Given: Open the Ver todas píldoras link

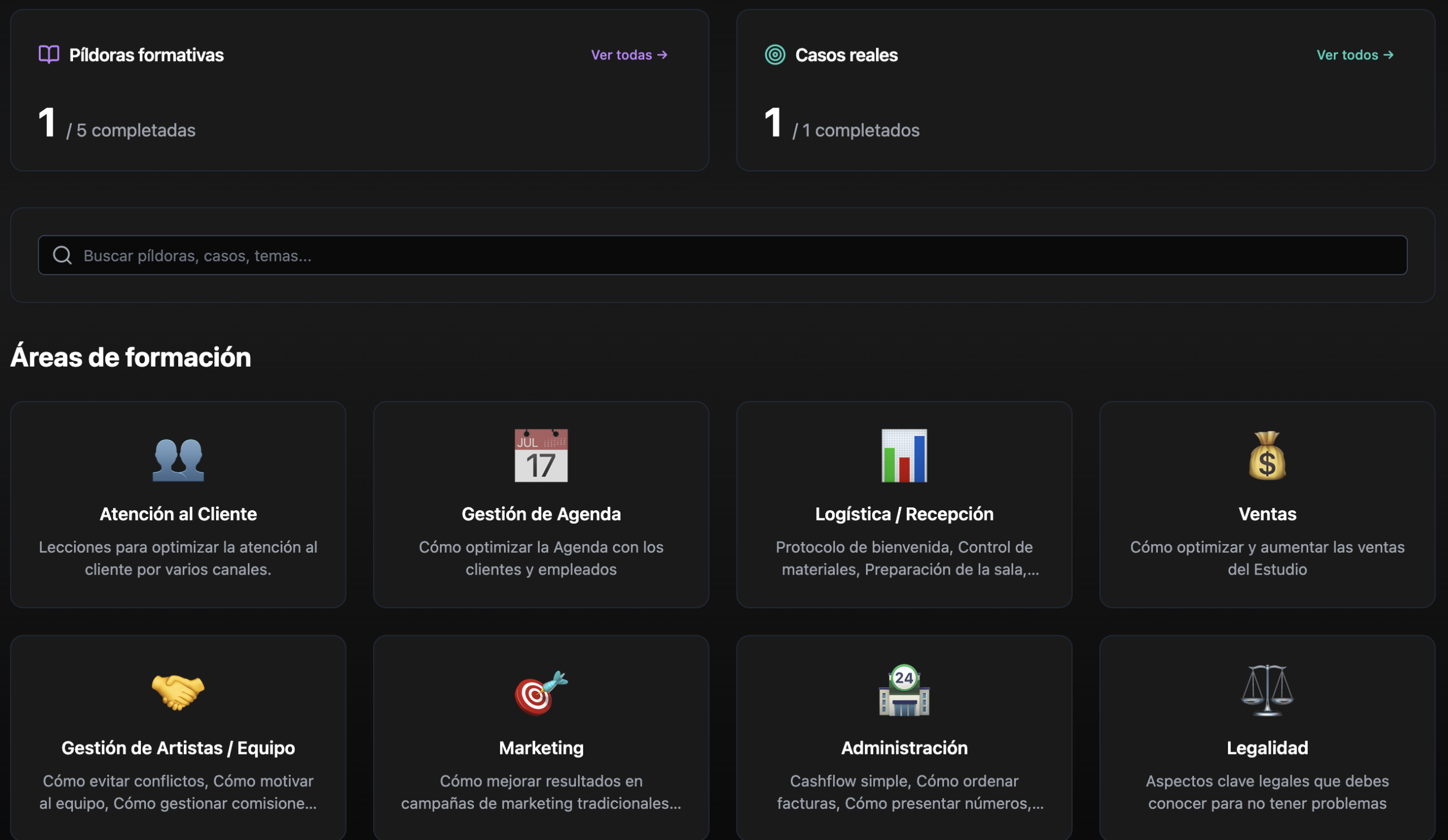Looking at the screenshot, I should [x=629, y=54].
